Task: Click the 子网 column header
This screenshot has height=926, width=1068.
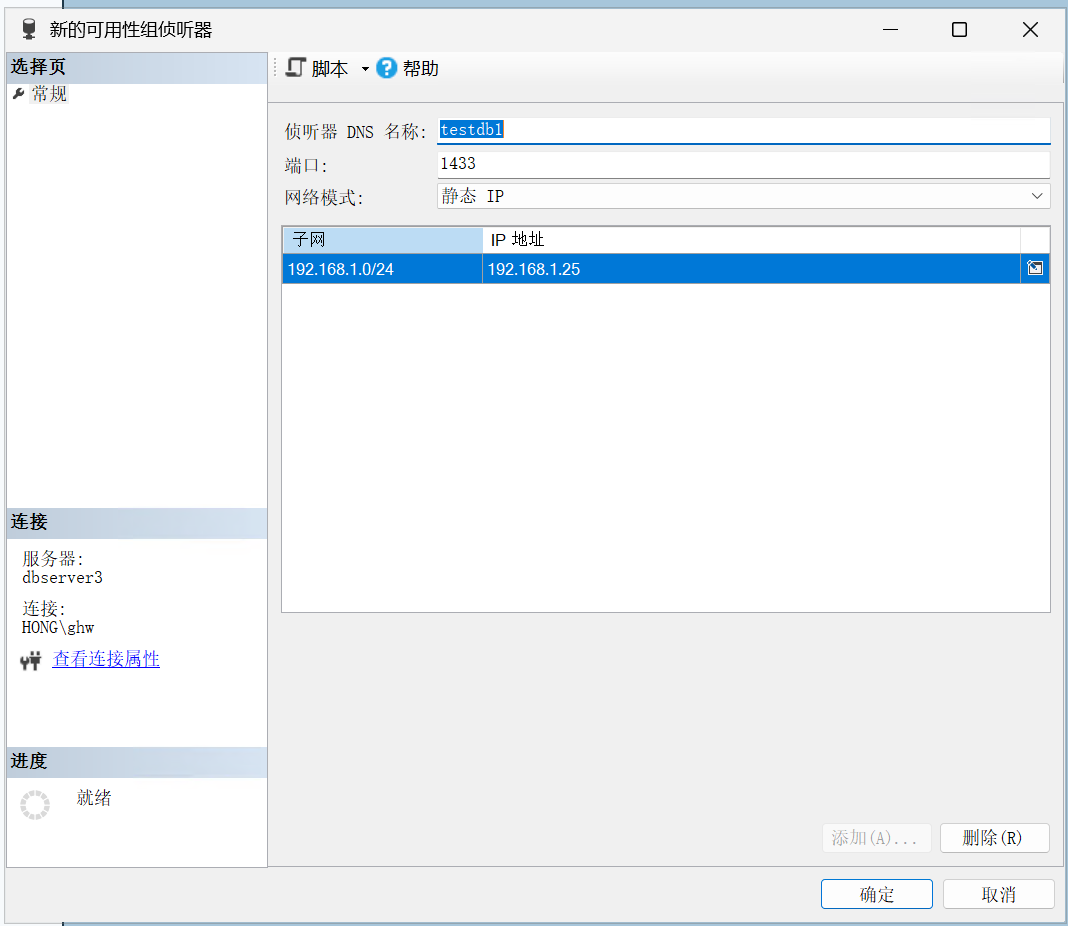Action: [381, 240]
